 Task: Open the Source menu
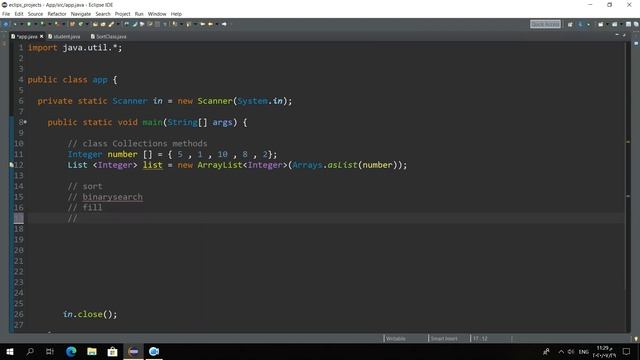point(35,14)
